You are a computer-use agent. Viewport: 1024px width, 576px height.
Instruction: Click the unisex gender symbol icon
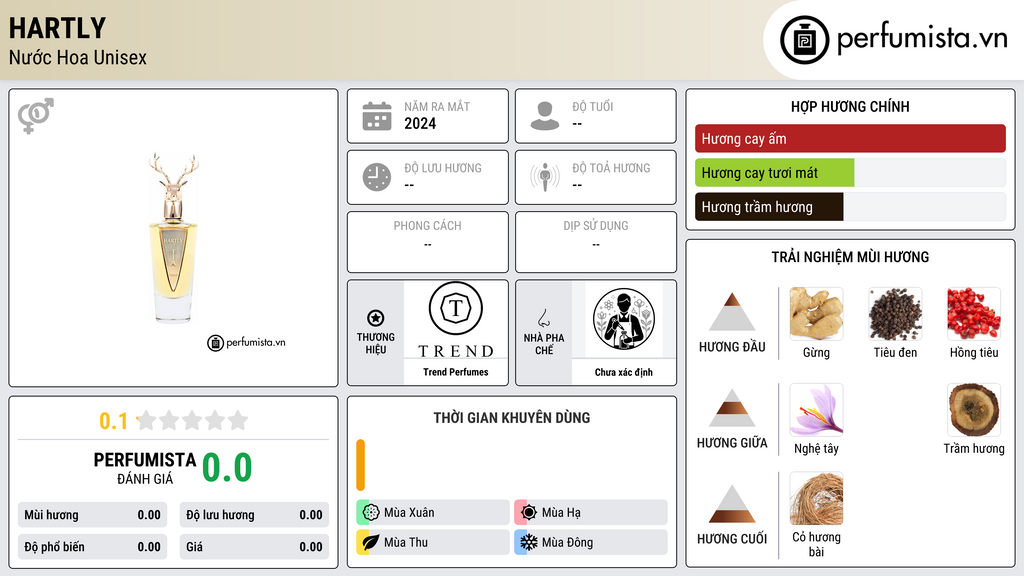pos(35,116)
